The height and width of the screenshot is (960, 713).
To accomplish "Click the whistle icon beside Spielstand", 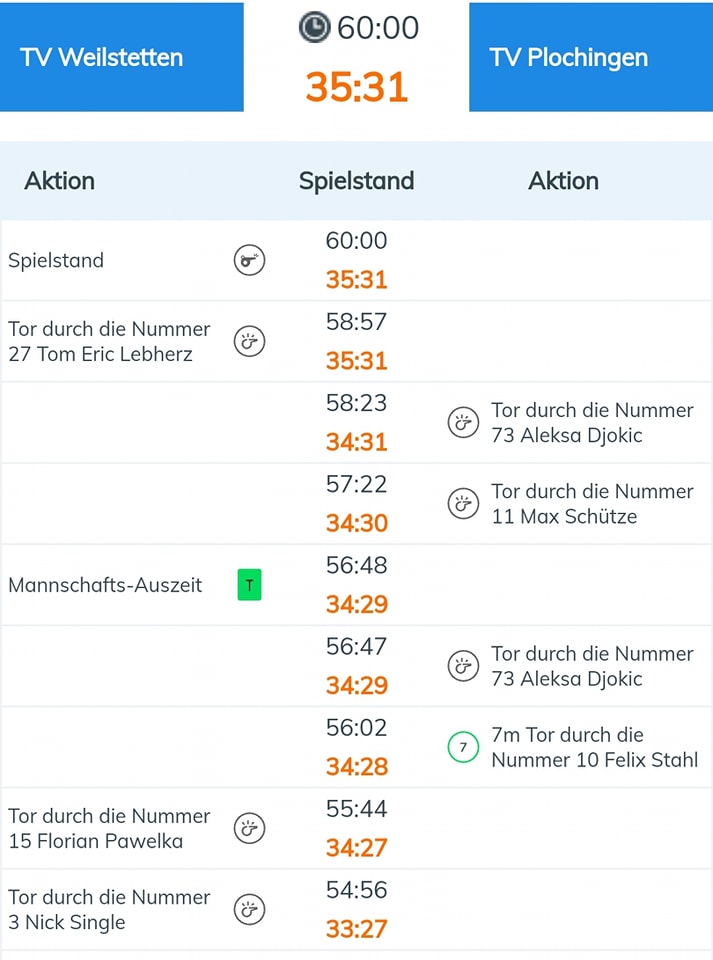I will [249, 261].
